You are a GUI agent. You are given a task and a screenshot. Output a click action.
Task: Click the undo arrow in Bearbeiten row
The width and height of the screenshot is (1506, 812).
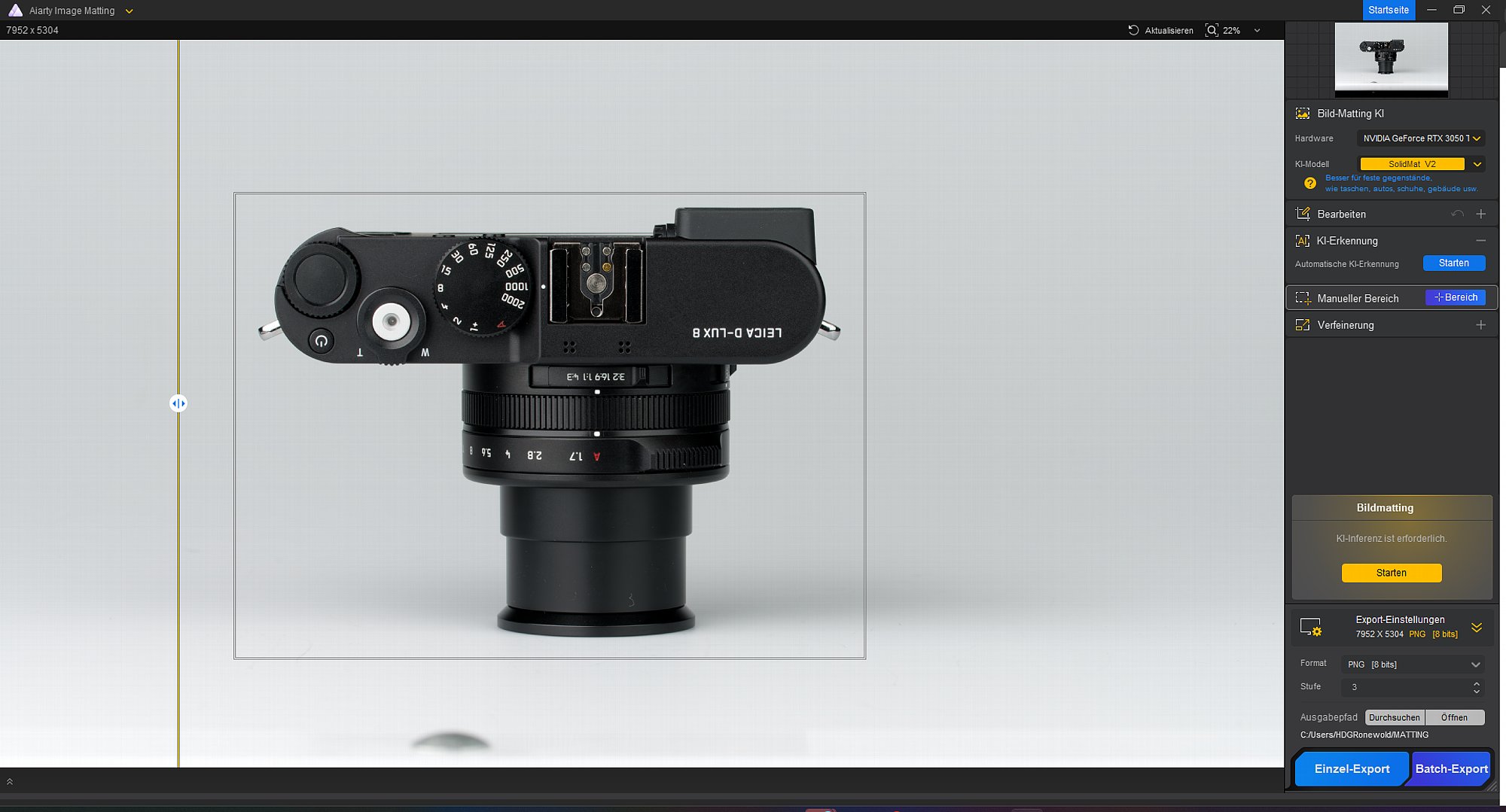[x=1457, y=214]
